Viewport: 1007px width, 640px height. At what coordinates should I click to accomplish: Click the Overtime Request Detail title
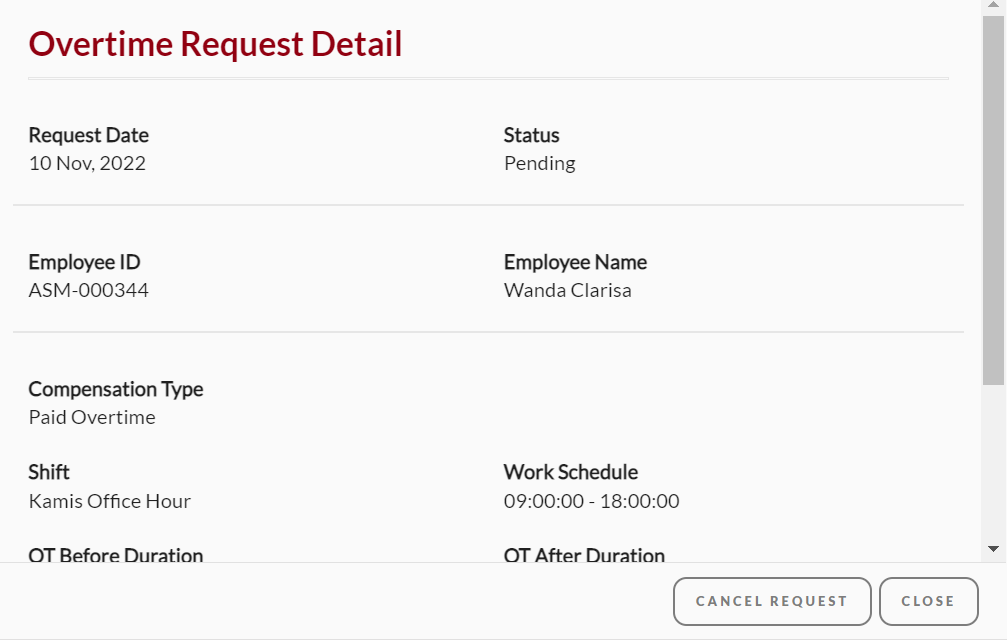216,43
